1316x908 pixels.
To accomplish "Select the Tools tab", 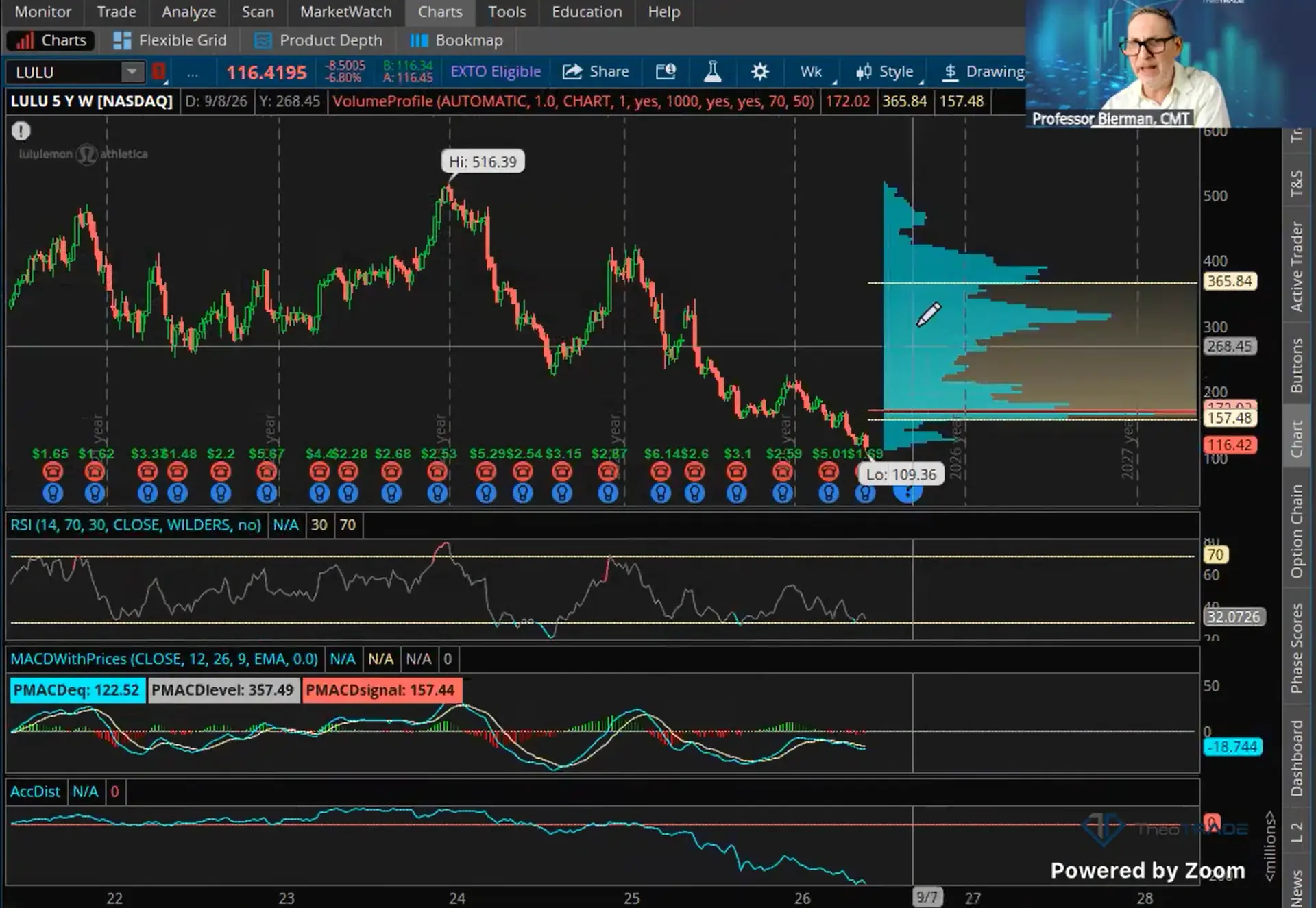I will [x=507, y=12].
